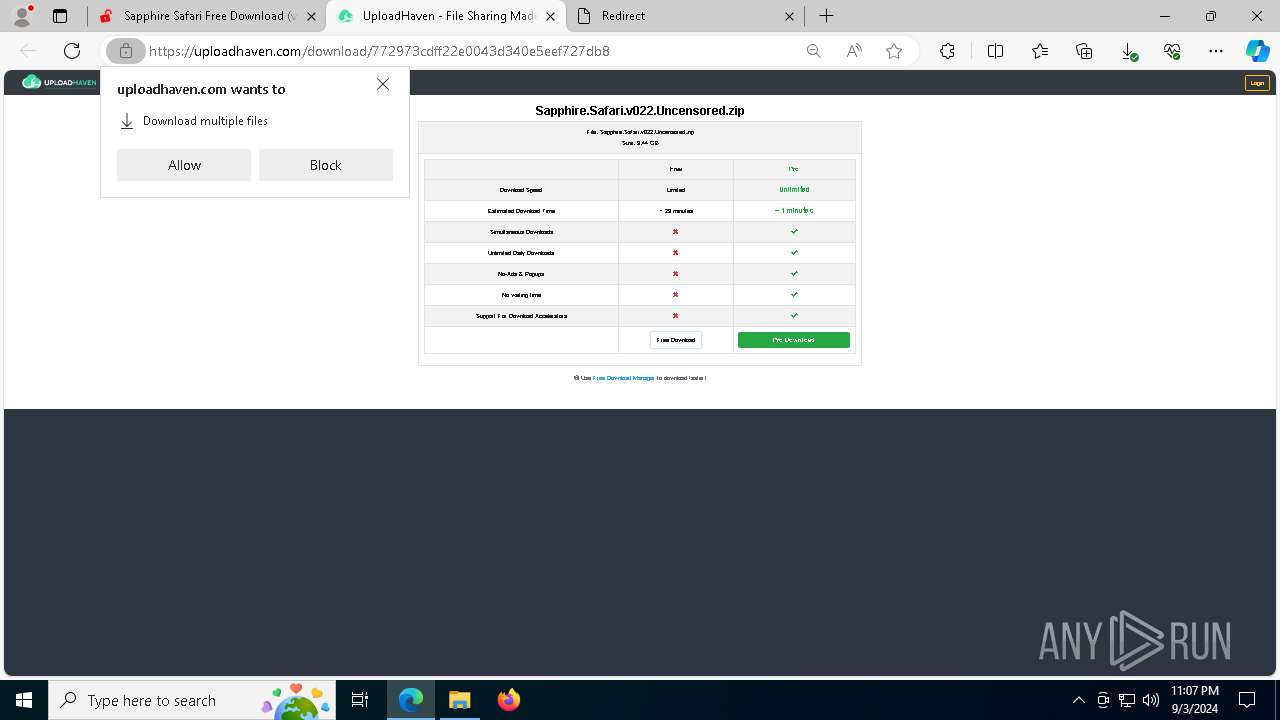Open Microsoft Edge from taskbar
1280x720 pixels.
coord(411,700)
